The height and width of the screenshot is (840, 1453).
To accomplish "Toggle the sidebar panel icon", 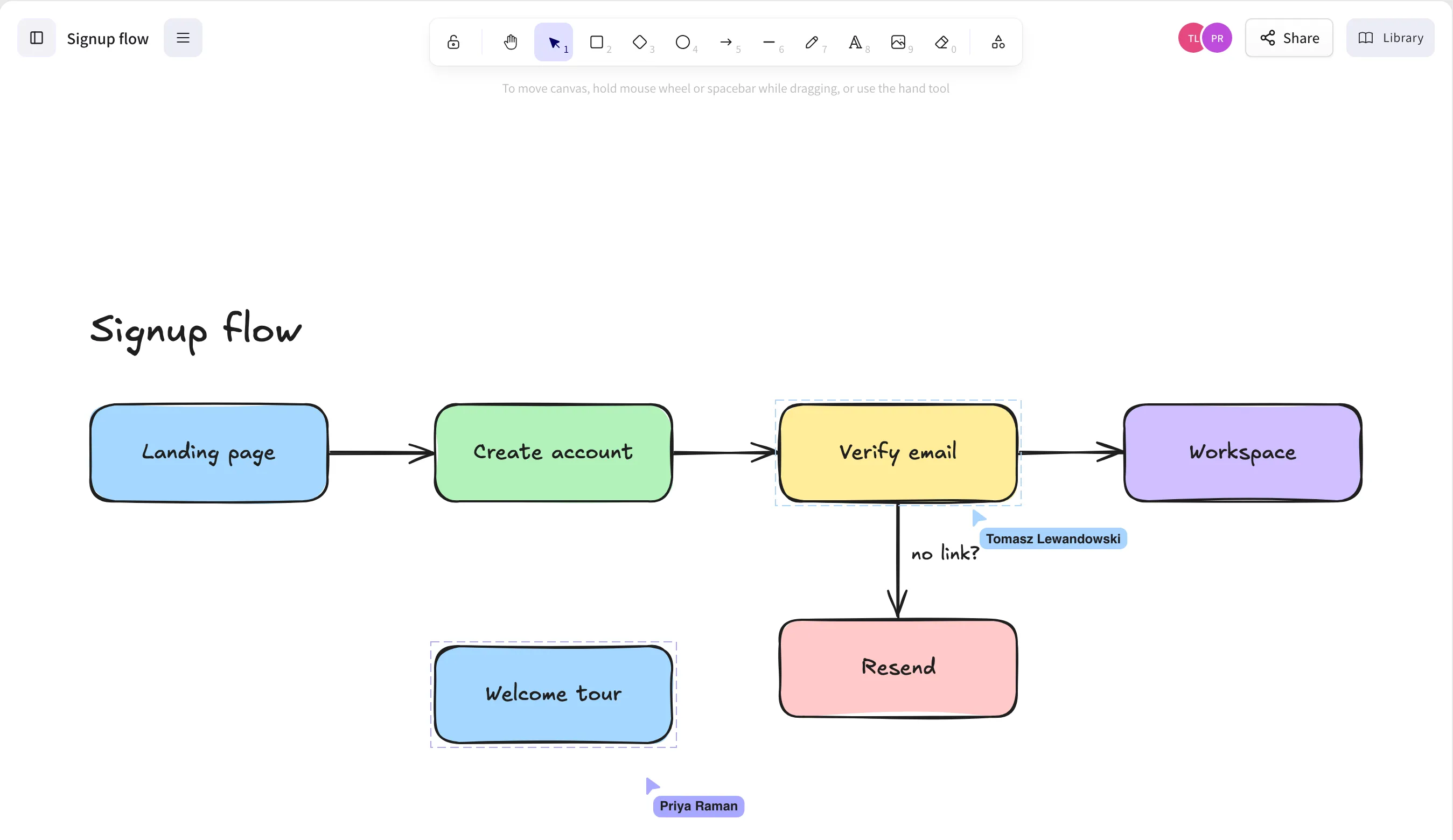I will click(x=36, y=38).
